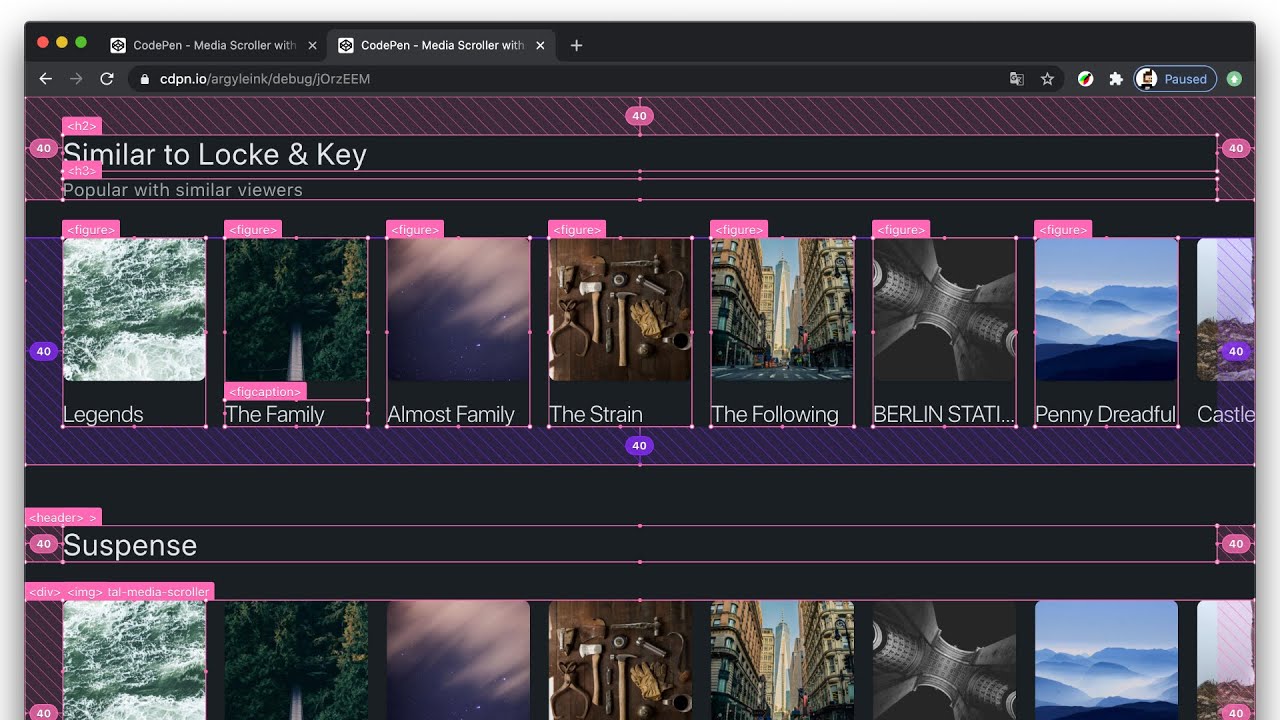Open The Family forest thumbnail

click(296, 309)
